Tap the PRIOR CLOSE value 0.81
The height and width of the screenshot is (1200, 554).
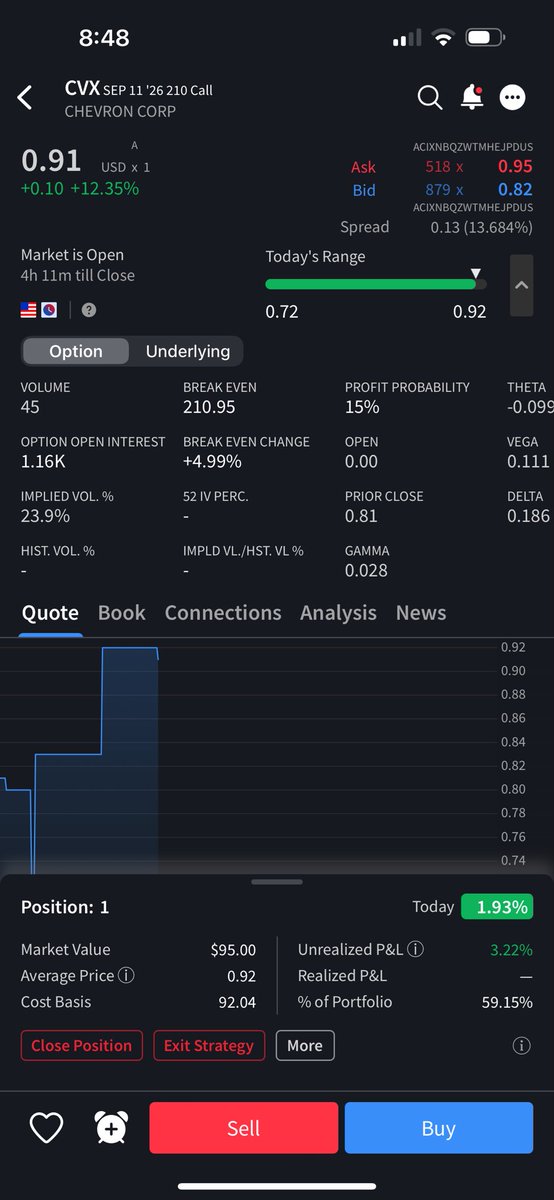pyautogui.click(x=361, y=516)
